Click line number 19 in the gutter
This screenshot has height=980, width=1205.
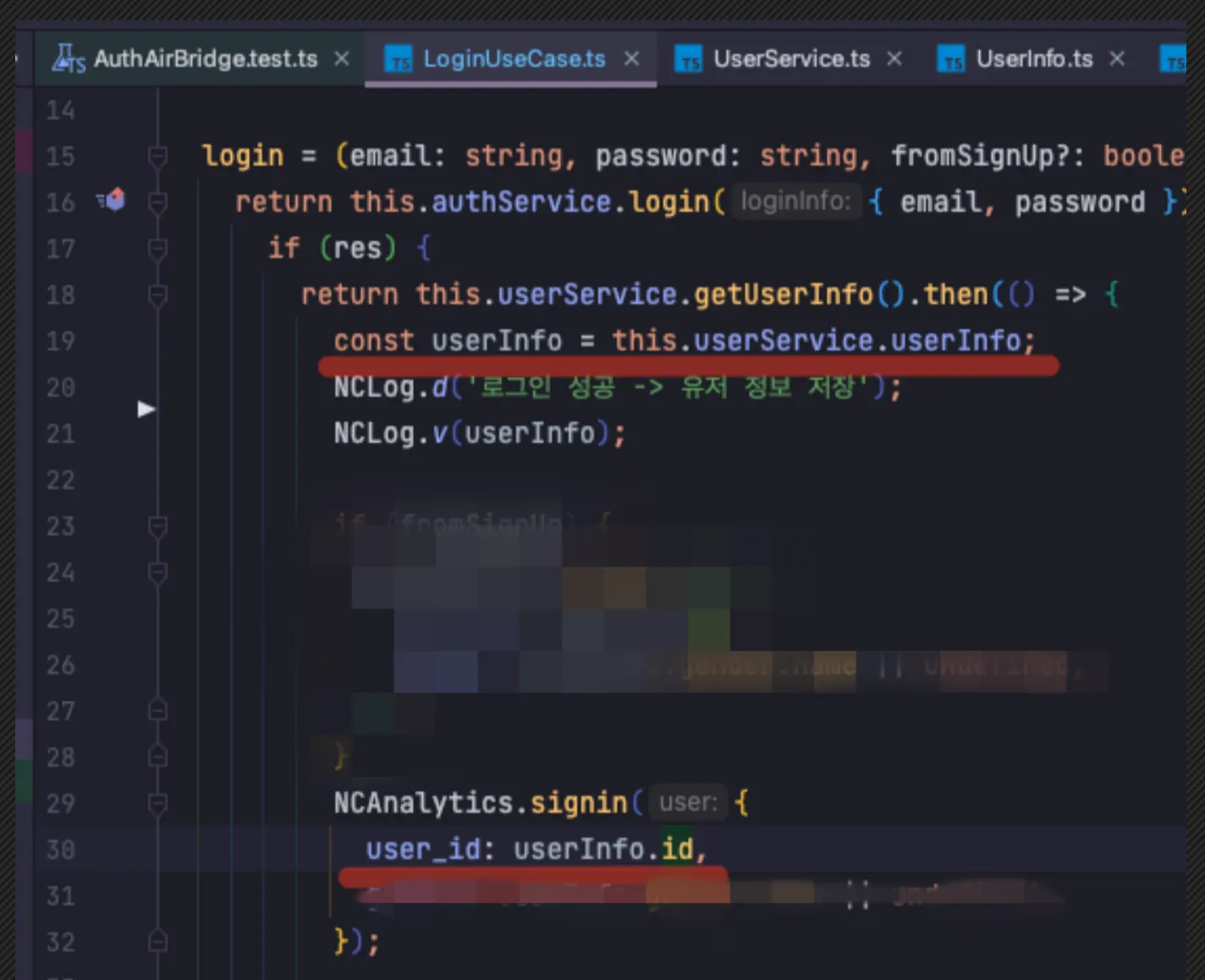click(60, 341)
